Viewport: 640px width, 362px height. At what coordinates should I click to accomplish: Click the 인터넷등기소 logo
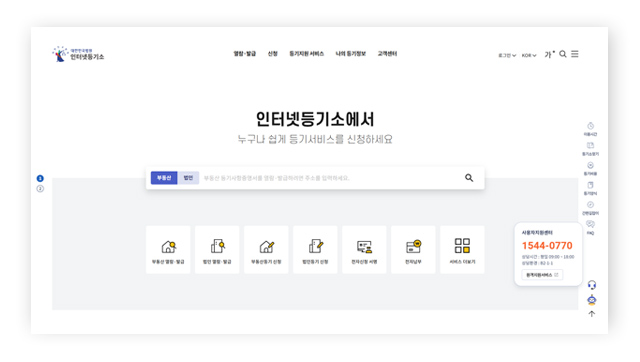click(x=78, y=54)
